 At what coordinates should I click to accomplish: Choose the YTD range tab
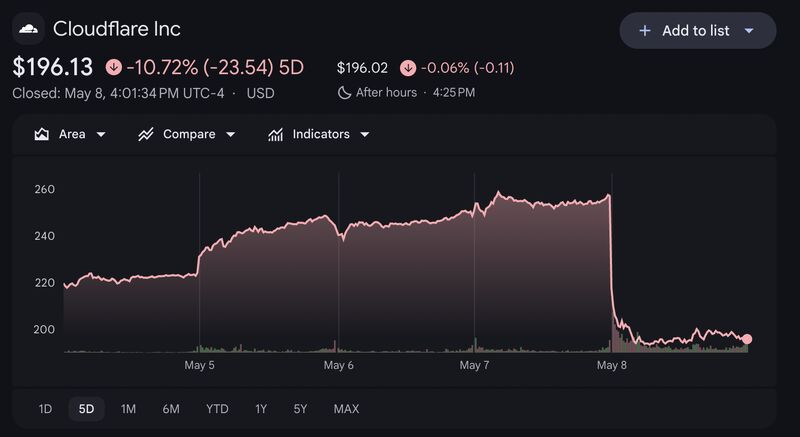pyautogui.click(x=217, y=409)
